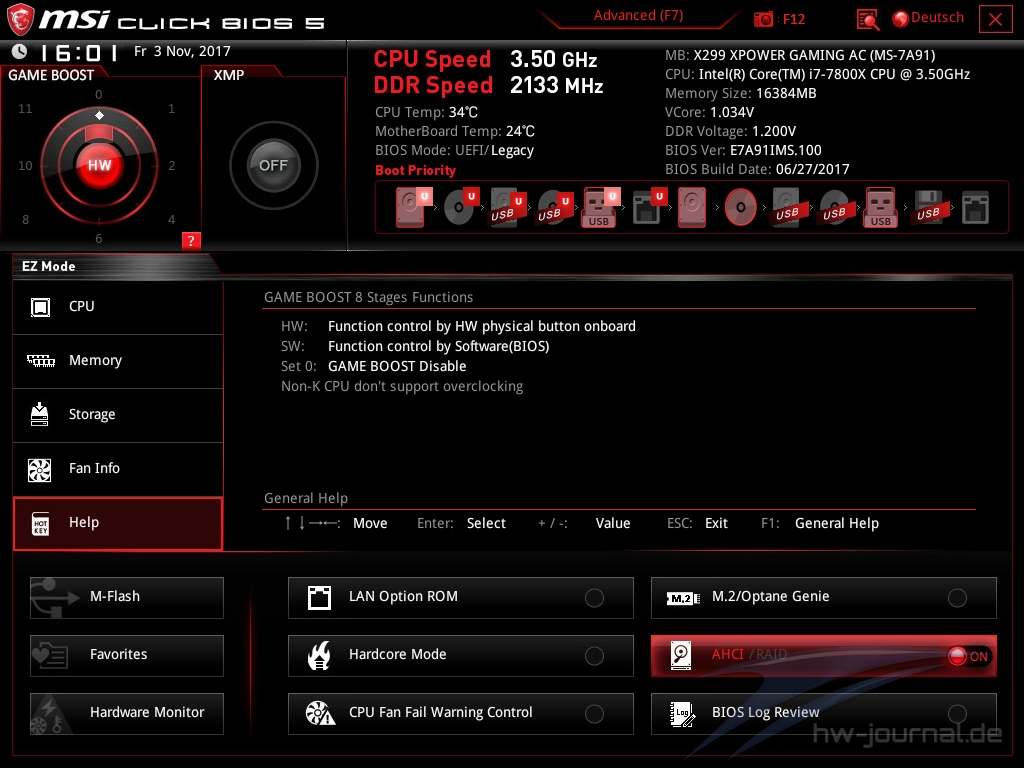The image size is (1024, 768).
Task: Click the clock icon beside the time
Action: 20,51
